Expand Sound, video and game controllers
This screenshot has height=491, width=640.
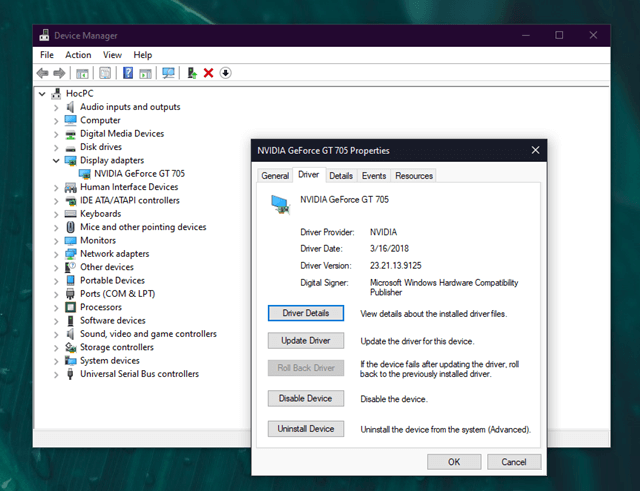click(56, 335)
